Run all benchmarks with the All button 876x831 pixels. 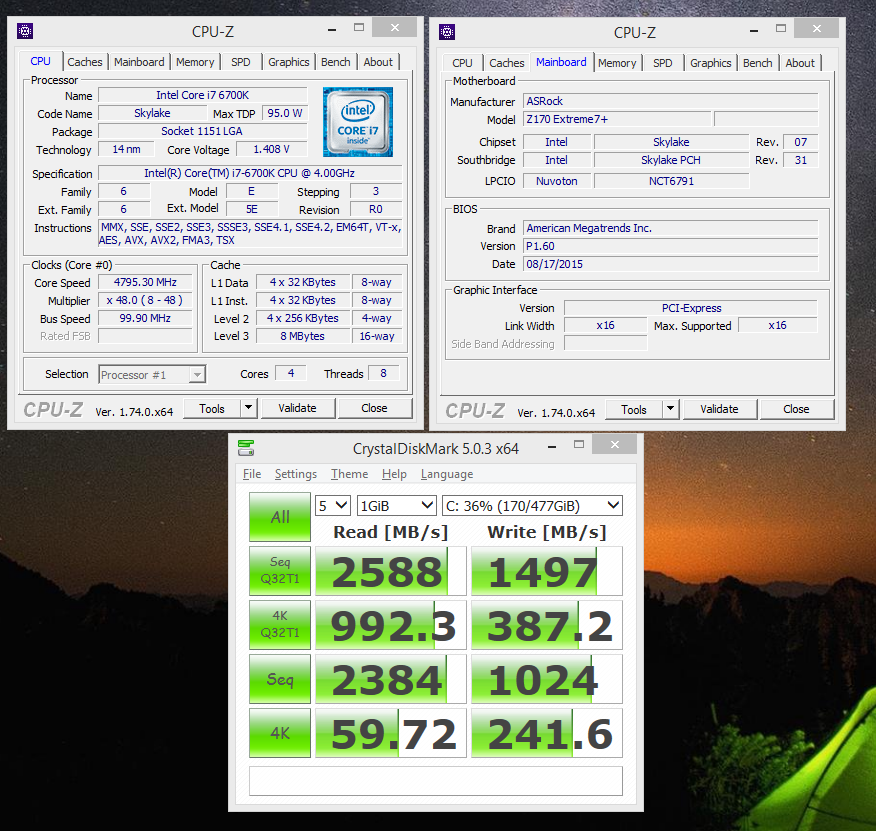tap(280, 517)
